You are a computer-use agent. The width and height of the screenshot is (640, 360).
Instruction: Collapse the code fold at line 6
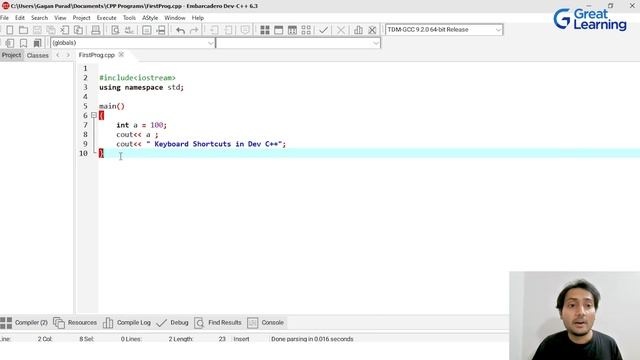pyautogui.click(x=94, y=116)
